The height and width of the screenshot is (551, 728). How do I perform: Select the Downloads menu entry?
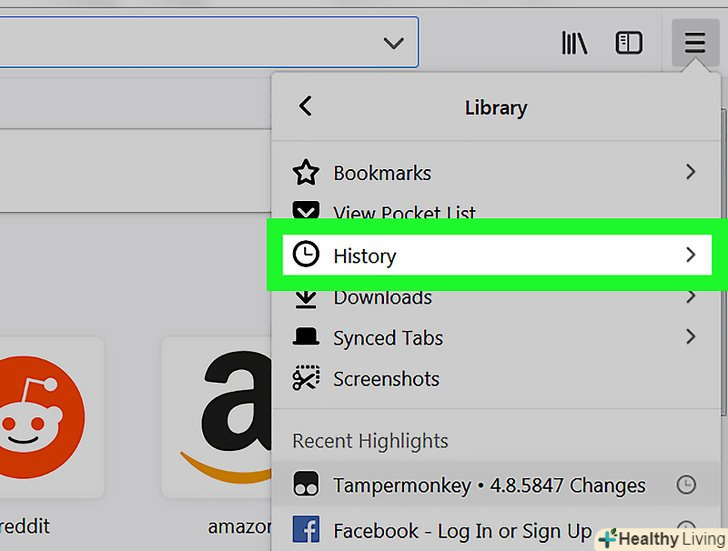382,298
